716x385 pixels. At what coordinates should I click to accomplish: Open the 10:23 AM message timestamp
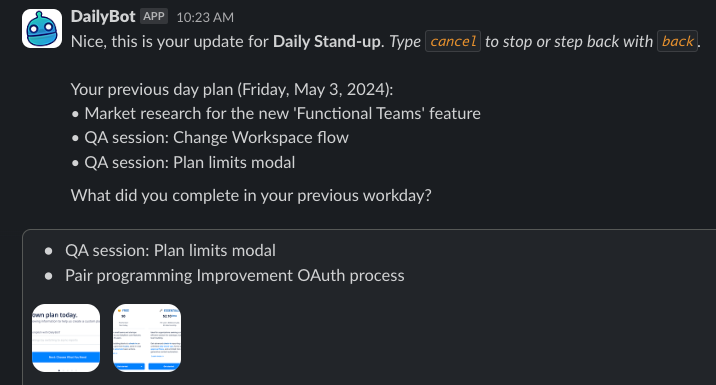coord(205,17)
